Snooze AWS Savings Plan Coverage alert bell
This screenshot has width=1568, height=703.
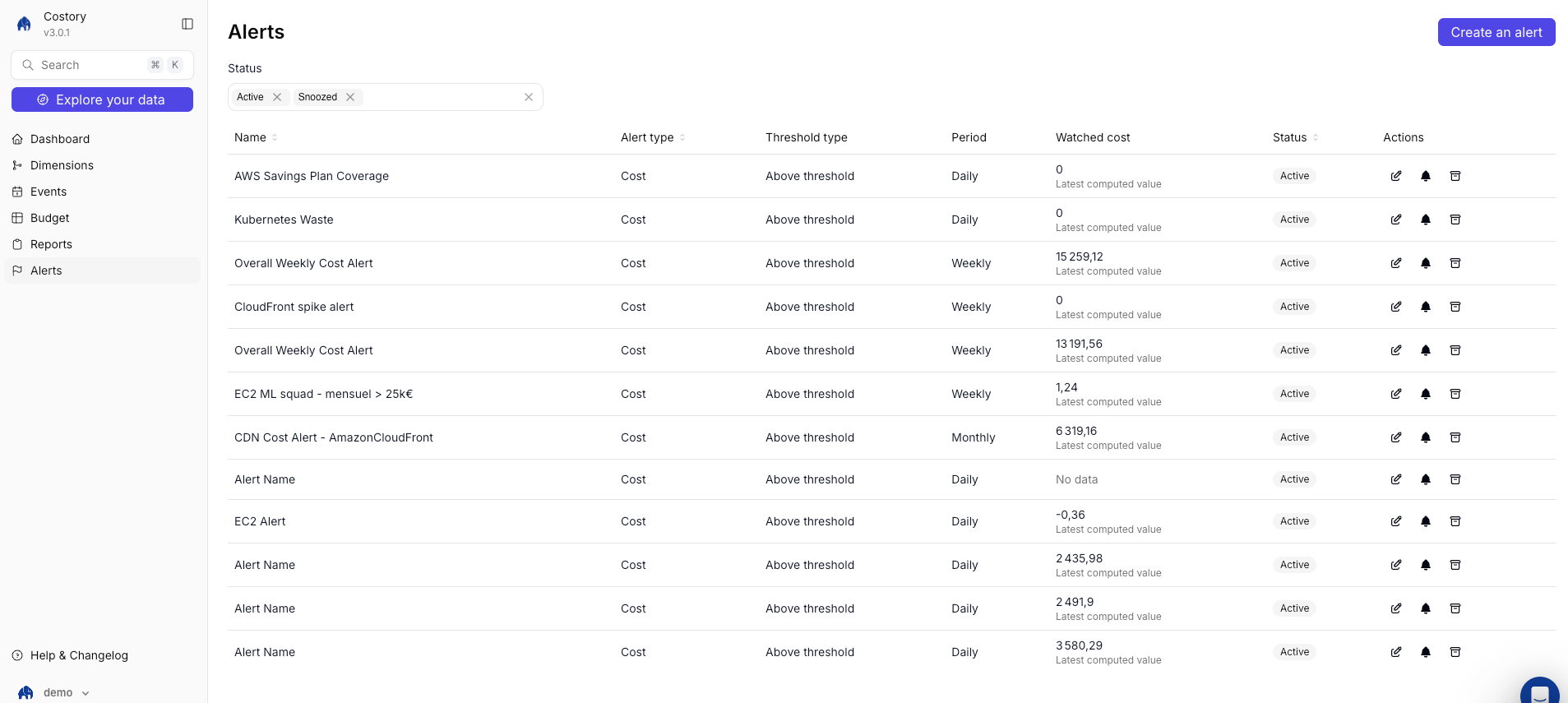click(1426, 176)
